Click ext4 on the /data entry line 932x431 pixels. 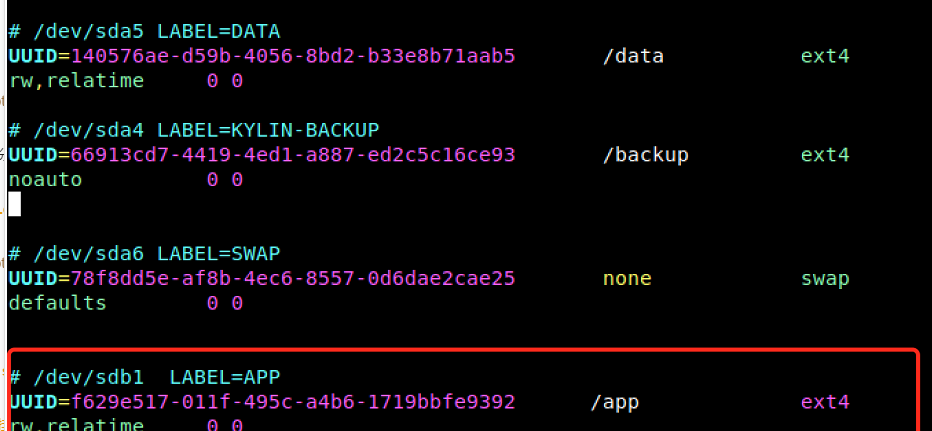pos(824,56)
